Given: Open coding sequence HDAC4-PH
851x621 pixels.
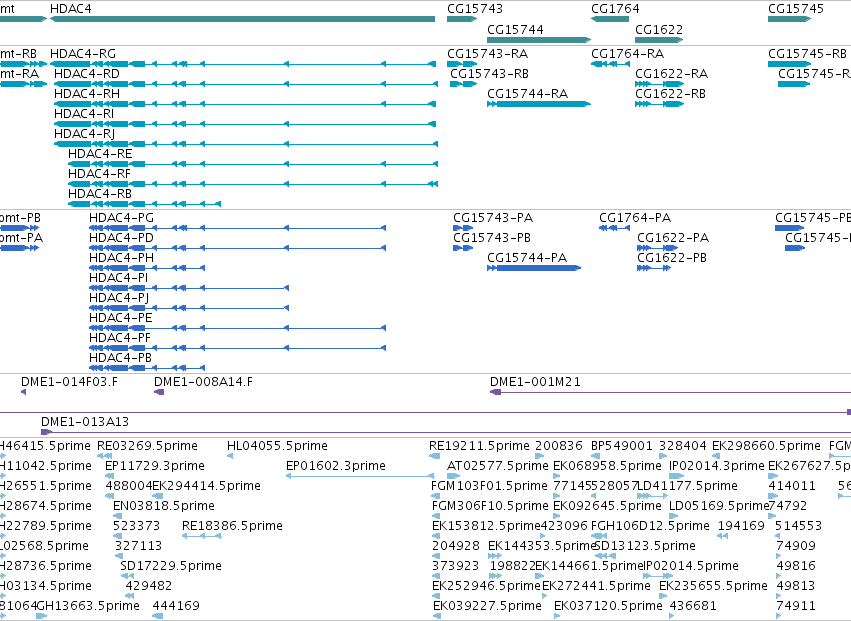Looking at the screenshot, I should [x=147, y=268].
